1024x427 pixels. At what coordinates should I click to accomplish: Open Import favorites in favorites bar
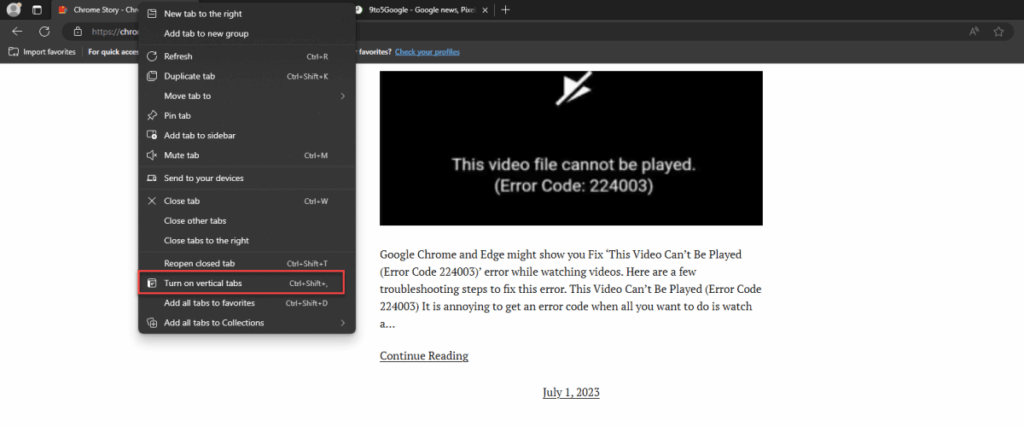pos(42,52)
